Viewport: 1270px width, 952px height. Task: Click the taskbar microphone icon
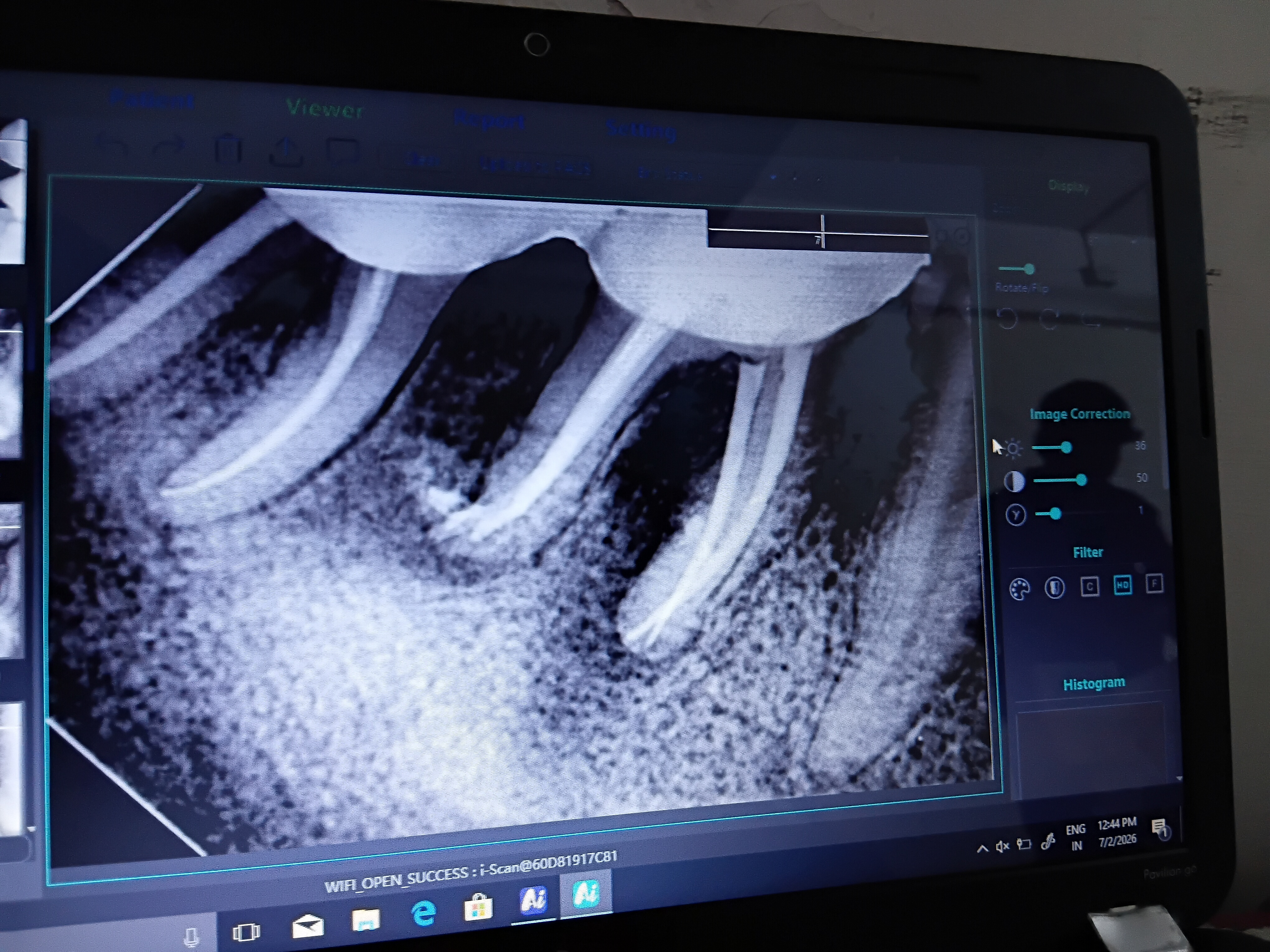point(191,938)
